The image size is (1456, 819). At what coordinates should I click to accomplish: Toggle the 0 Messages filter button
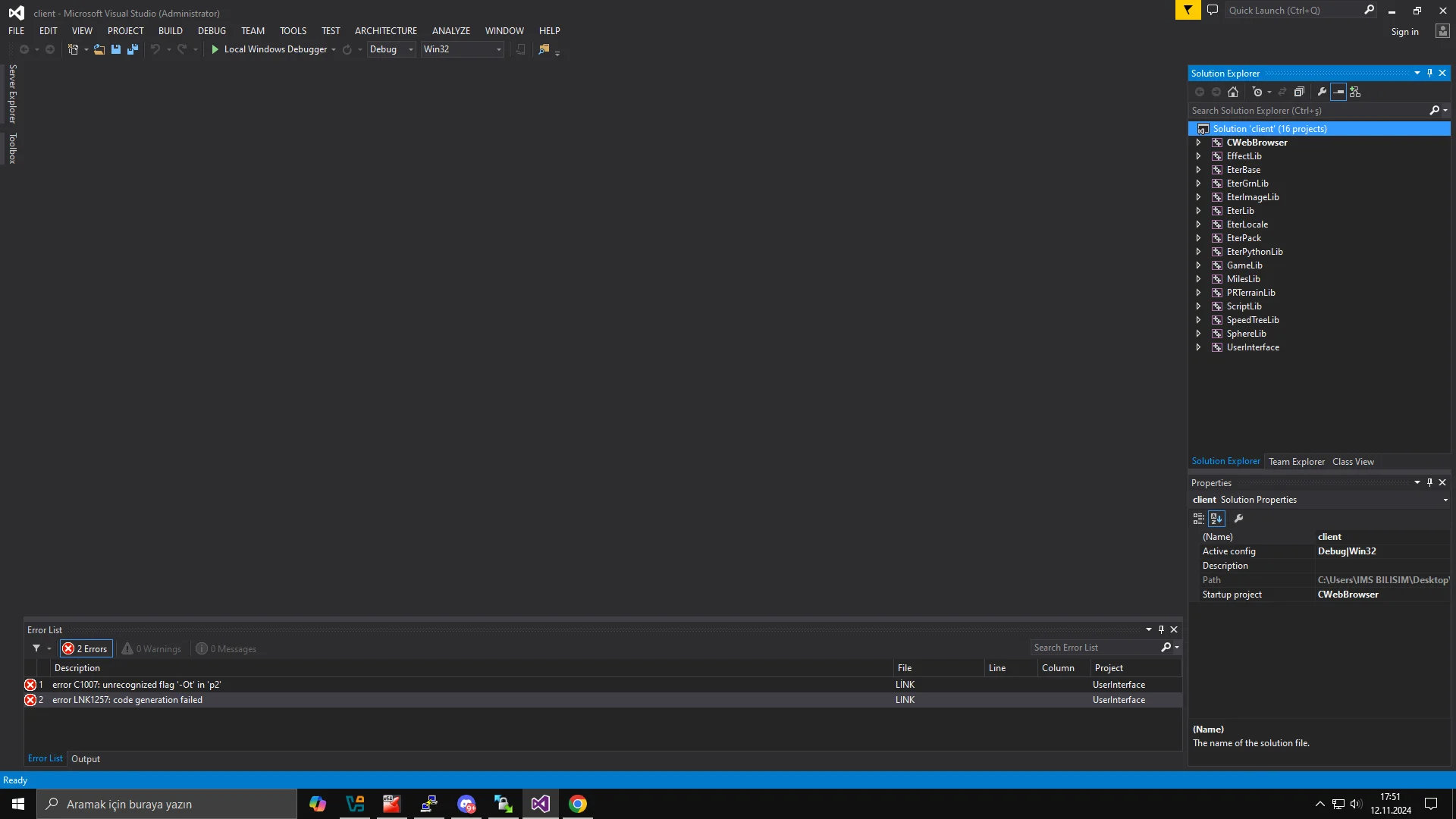227,648
